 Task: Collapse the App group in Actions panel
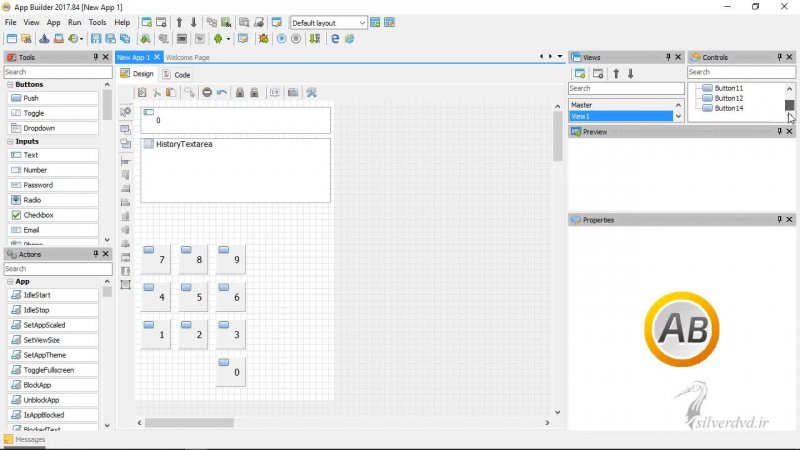[10, 281]
